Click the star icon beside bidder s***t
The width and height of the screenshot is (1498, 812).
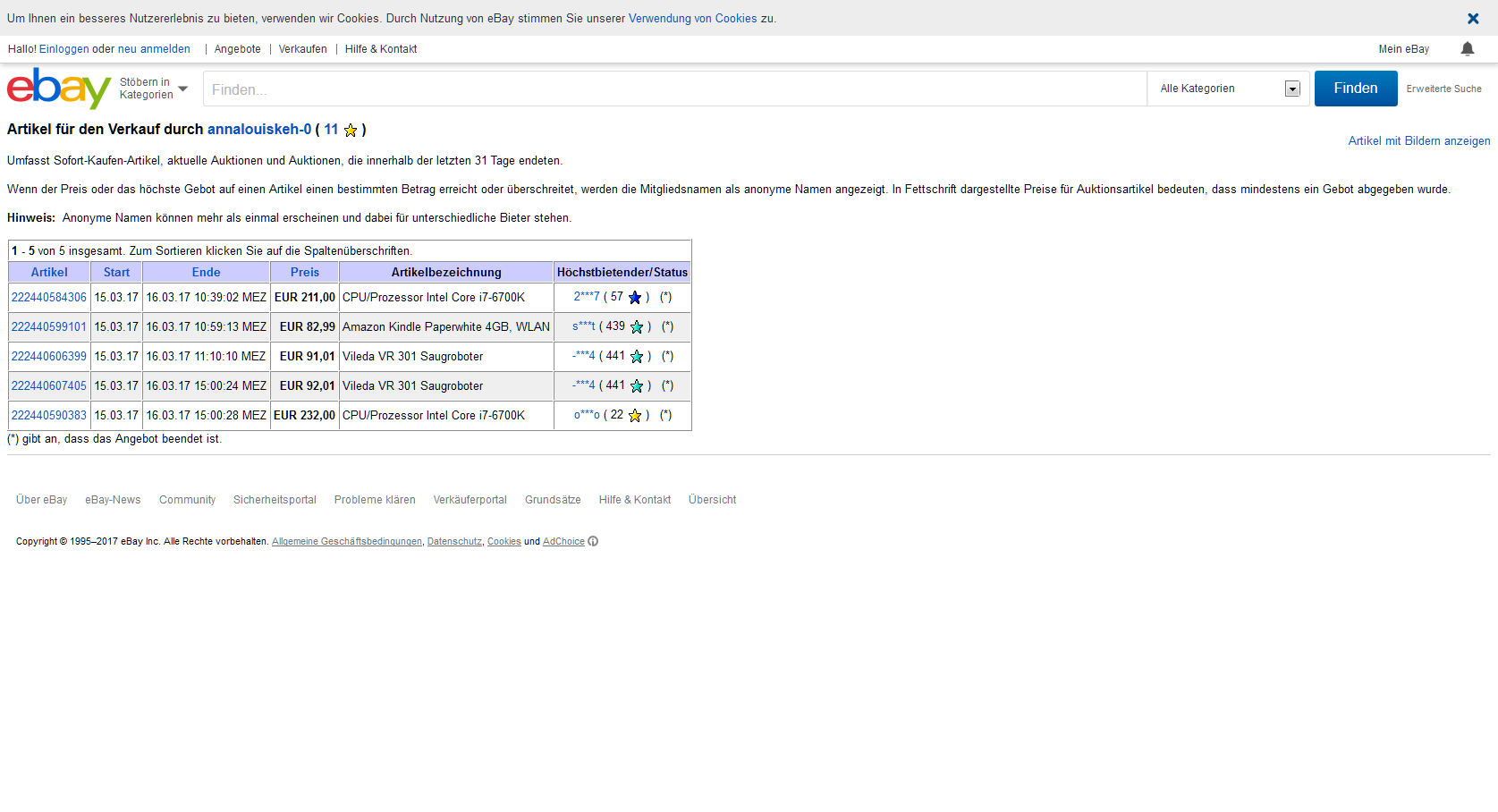[x=637, y=327]
